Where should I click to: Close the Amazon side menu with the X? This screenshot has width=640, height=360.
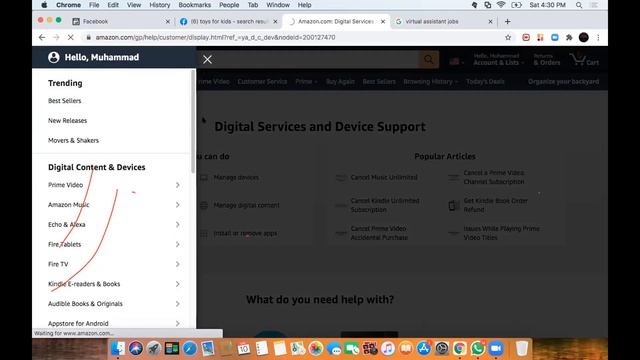(x=207, y=60)
